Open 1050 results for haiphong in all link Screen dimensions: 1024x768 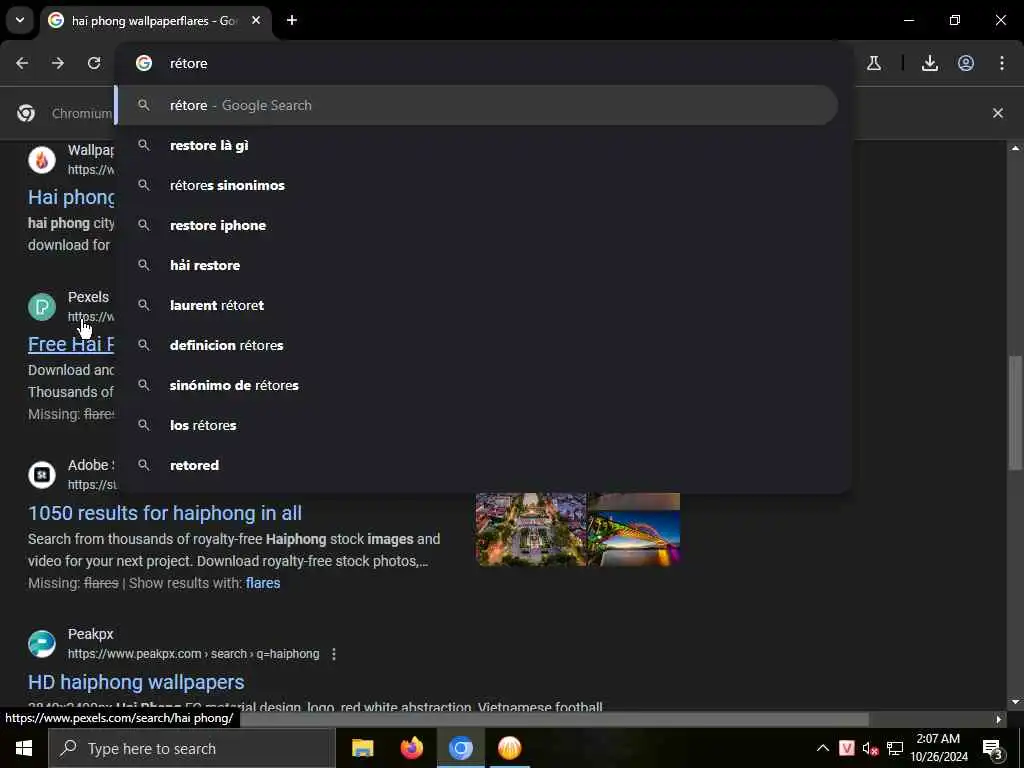tap(165, 513)
